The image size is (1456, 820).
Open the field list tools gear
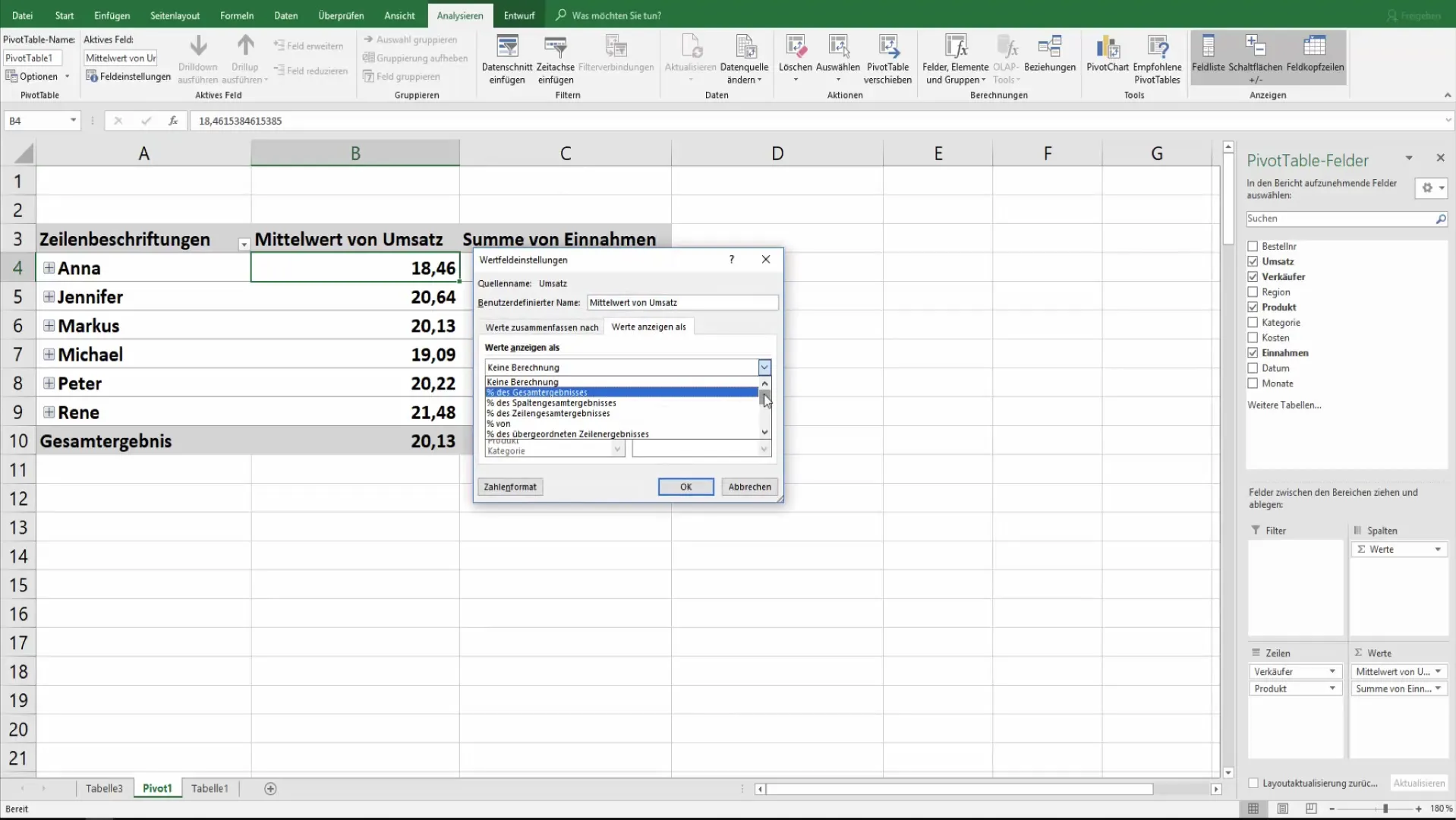pos(1431,188)
